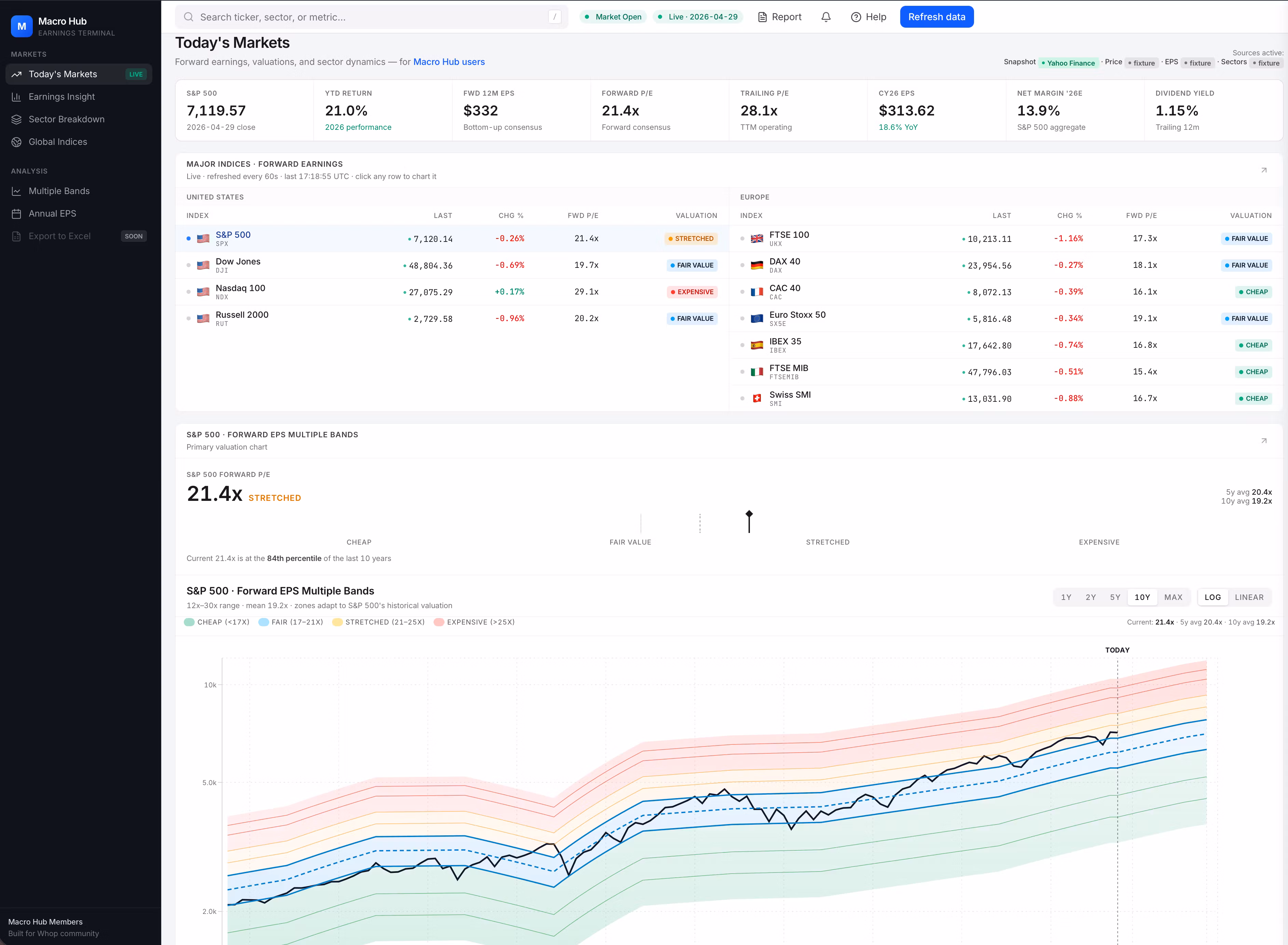This screenshot has width=1288, height=945.
Task: Click the TODAY marker on the chart
Action: click(1118, 650)
